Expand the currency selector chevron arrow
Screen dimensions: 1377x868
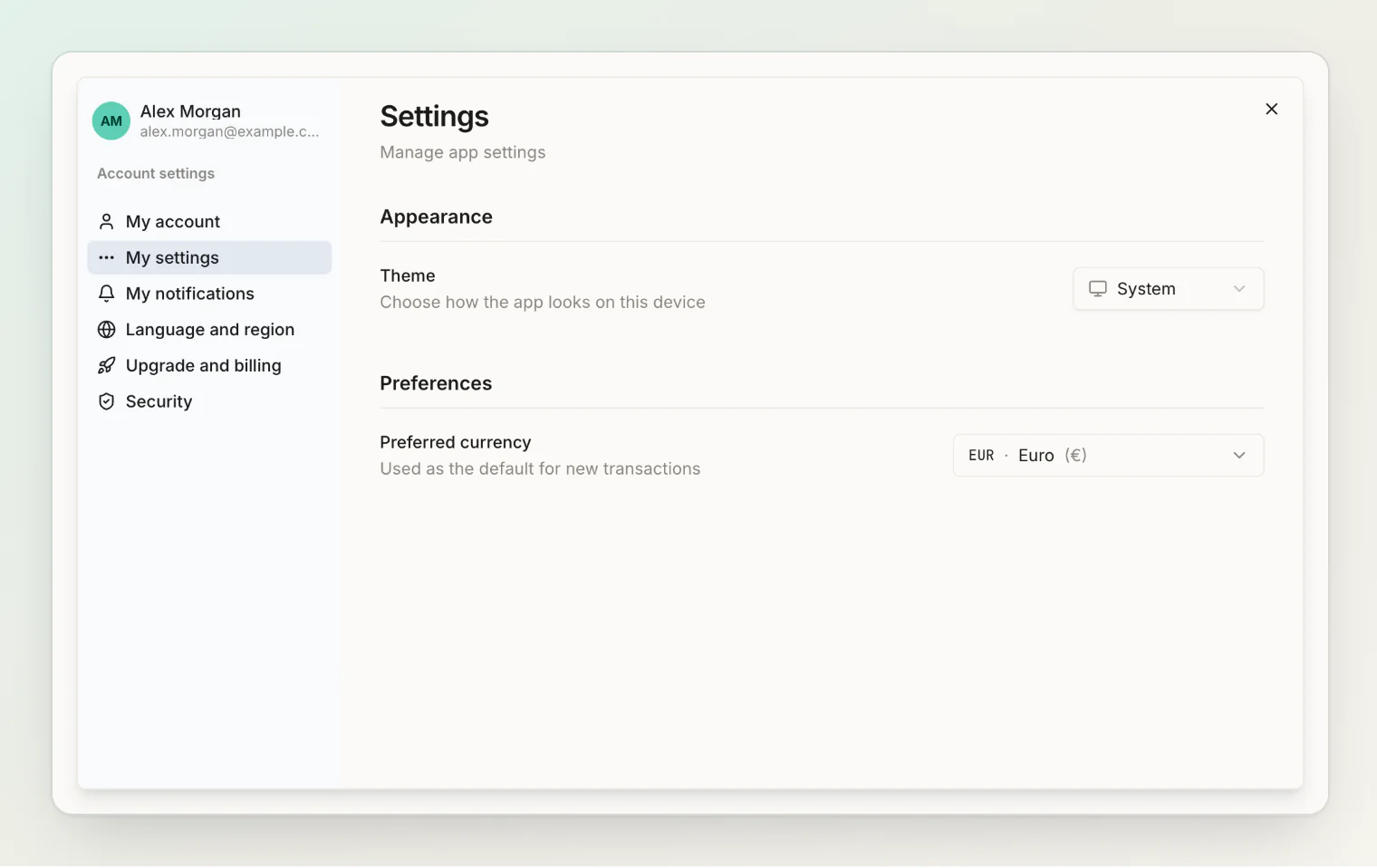coord(1239,456)
